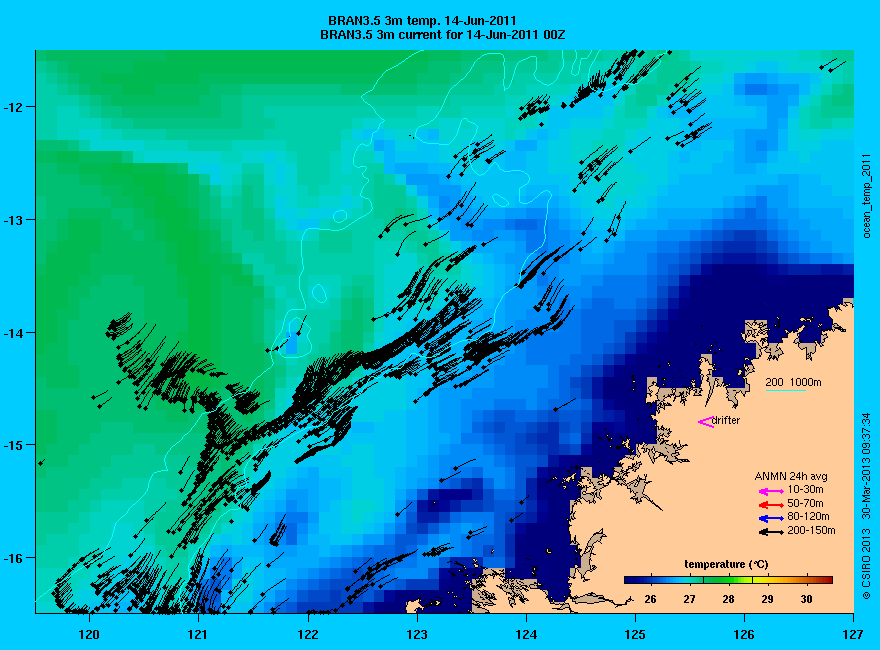Click the vertical CSIRO 2013 copyright timestamp
The image size is (880, 650).
pyautogui.click(x=867, y=506)
